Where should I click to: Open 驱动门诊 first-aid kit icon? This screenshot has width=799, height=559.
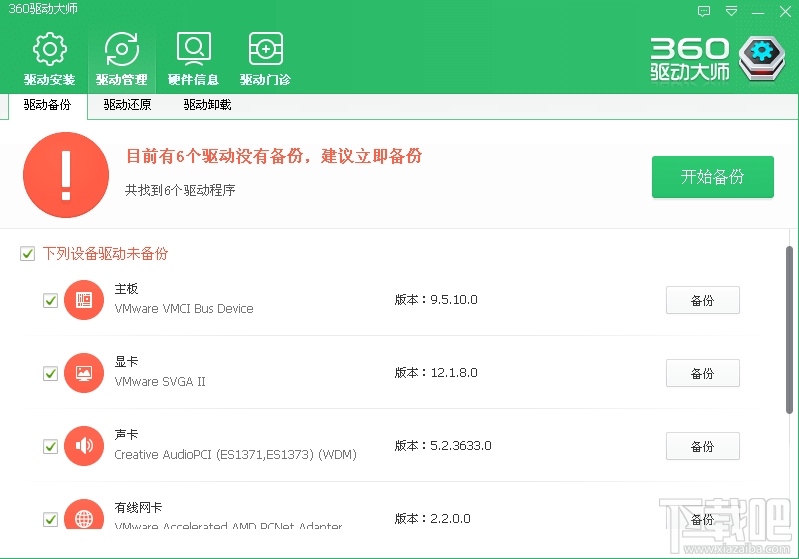[x=265, y=49]
